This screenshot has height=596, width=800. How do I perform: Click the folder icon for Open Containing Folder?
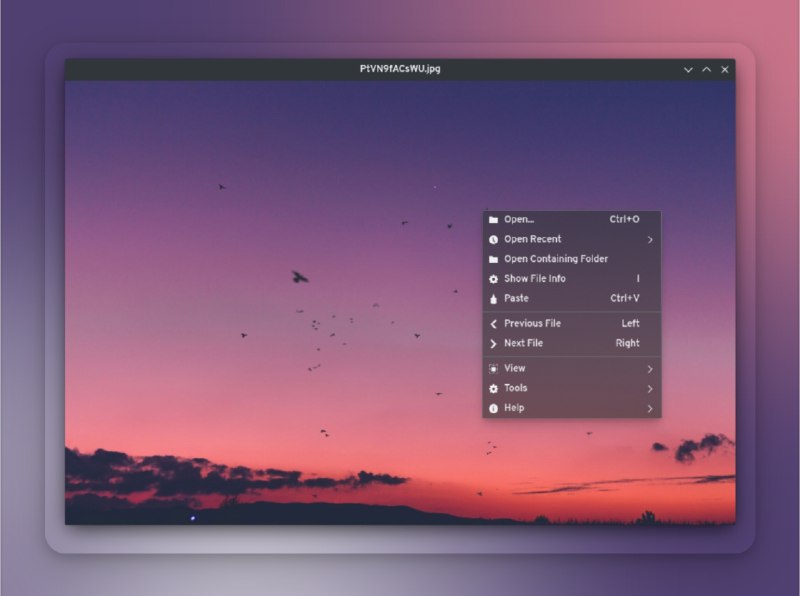(493, 260)
